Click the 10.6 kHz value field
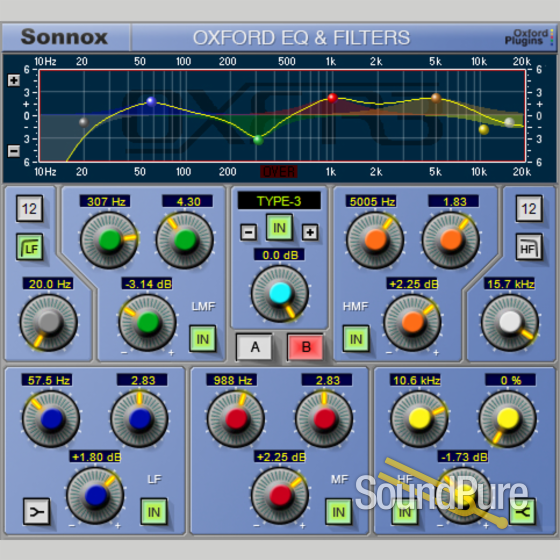Viewport: 560px width, 560px height. 415,380
